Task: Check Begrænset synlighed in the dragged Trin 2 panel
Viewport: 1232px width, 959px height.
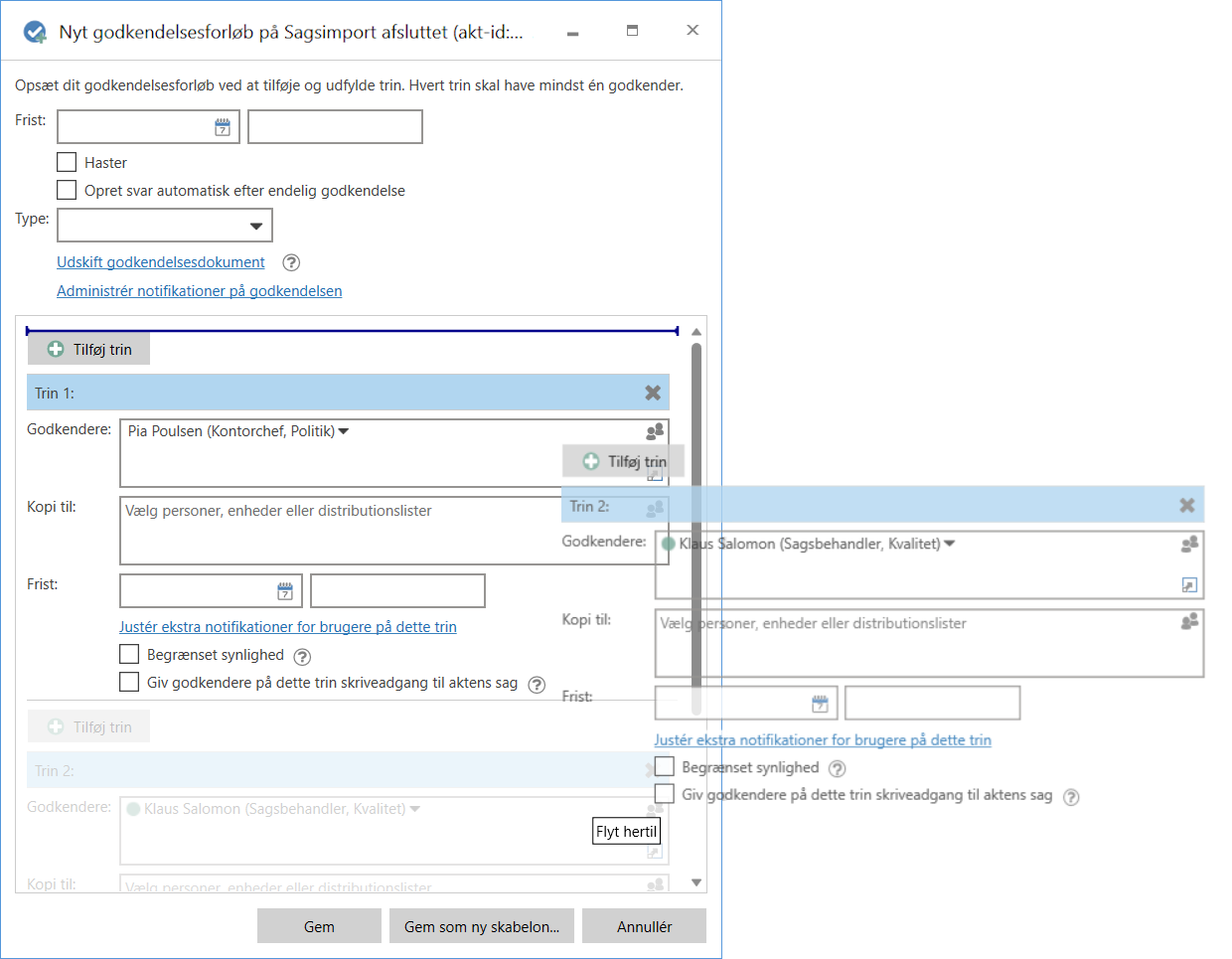Action: point(665,766)
